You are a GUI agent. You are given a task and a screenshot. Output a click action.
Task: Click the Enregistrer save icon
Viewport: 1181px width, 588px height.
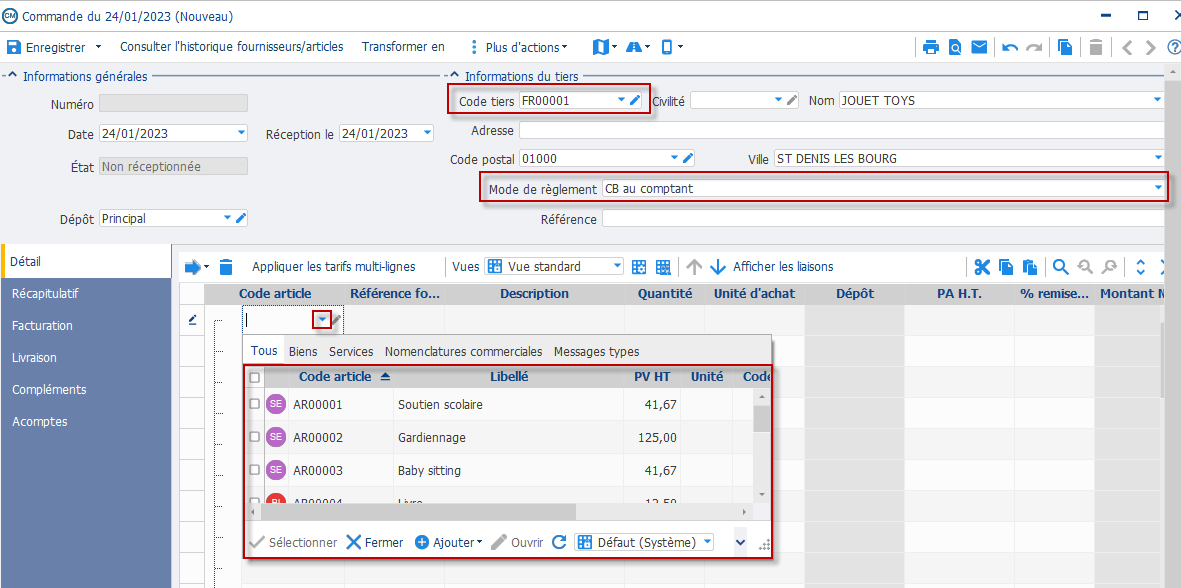tap(13, 47)
